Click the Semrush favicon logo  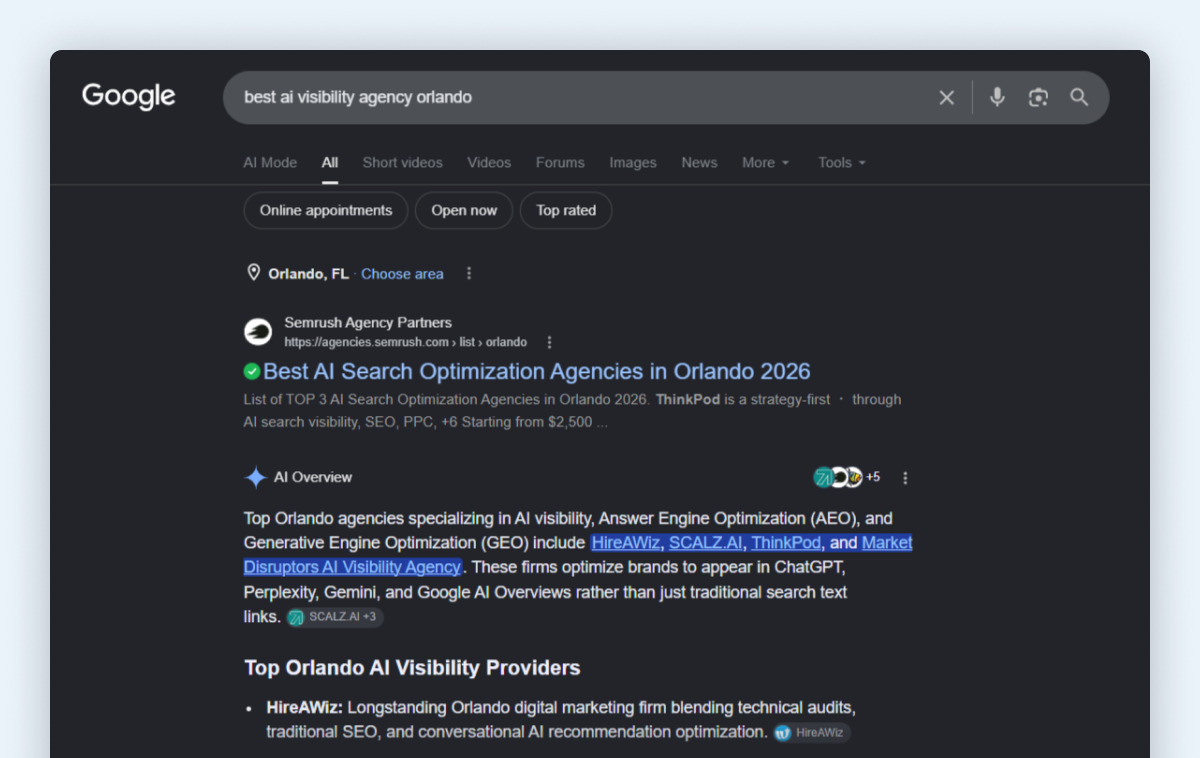[258, 332]
